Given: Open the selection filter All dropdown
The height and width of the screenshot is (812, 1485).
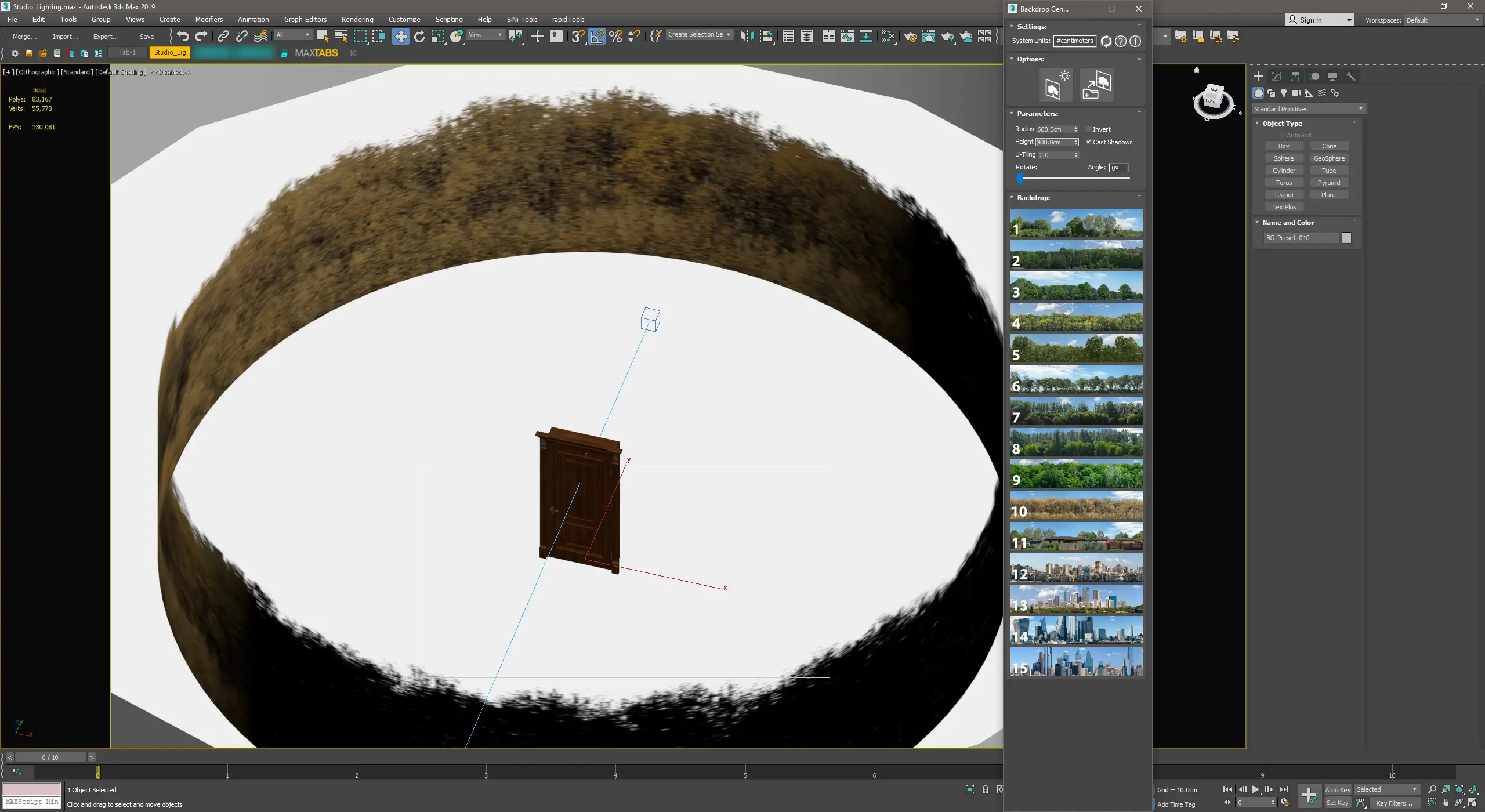Looking at the screenshot, I should coord(293,35).
